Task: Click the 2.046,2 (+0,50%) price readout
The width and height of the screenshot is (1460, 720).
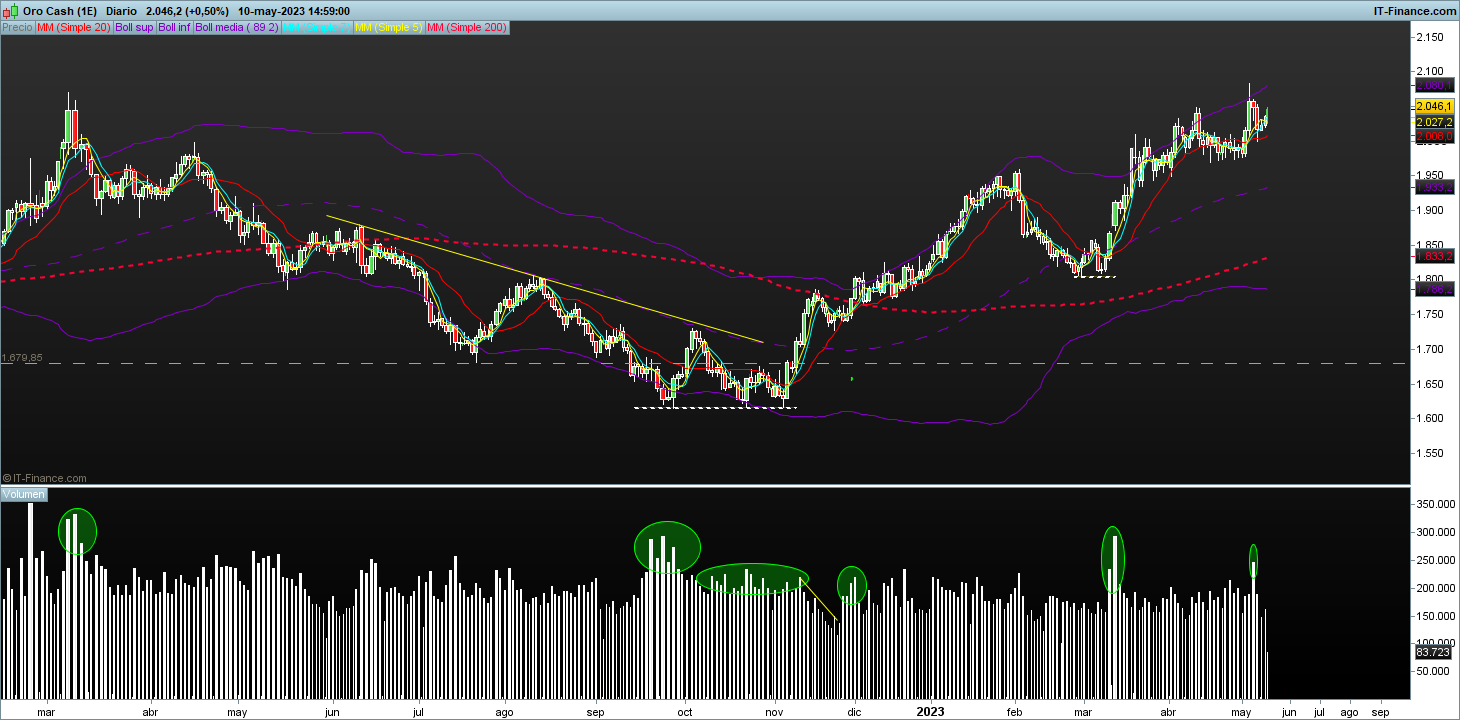Action: pyautogui.click(x=190, y=11)
